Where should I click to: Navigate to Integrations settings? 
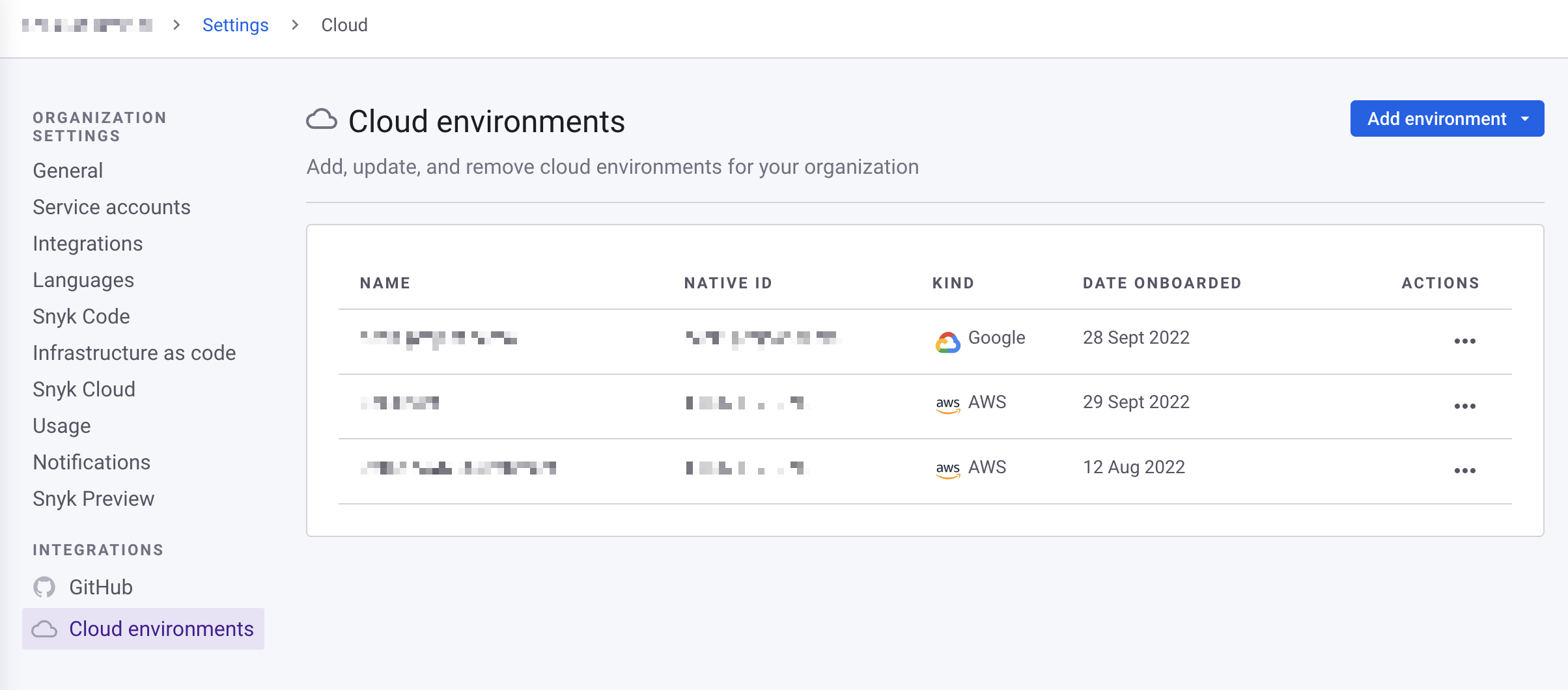87,243
